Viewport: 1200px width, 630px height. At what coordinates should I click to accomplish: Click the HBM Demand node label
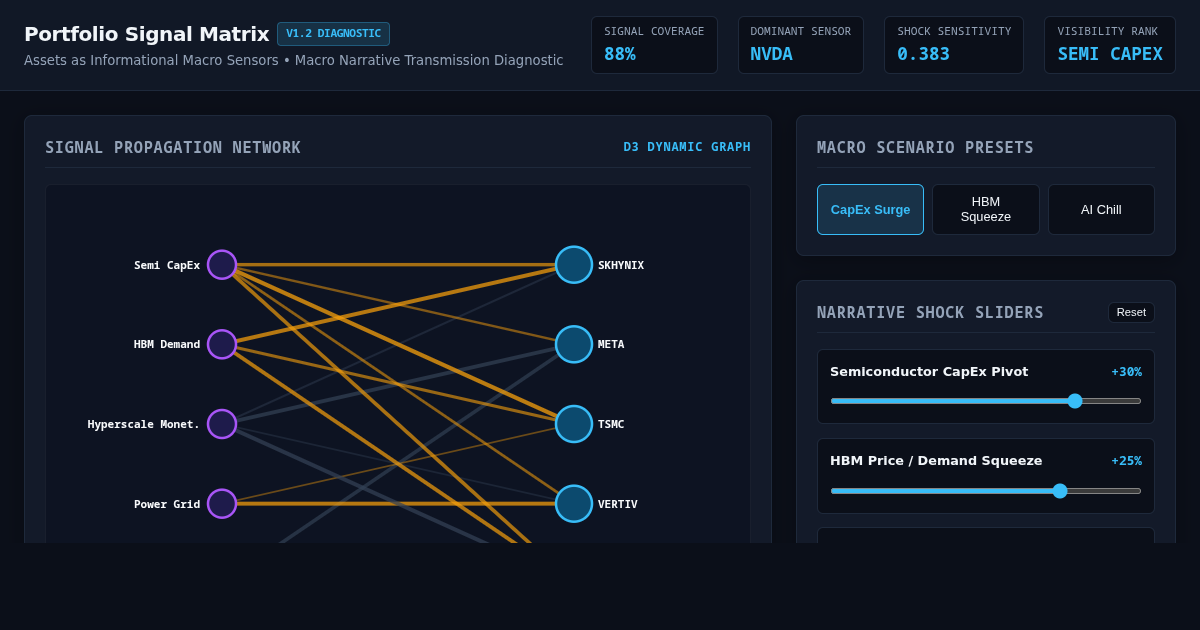(167, 344)
